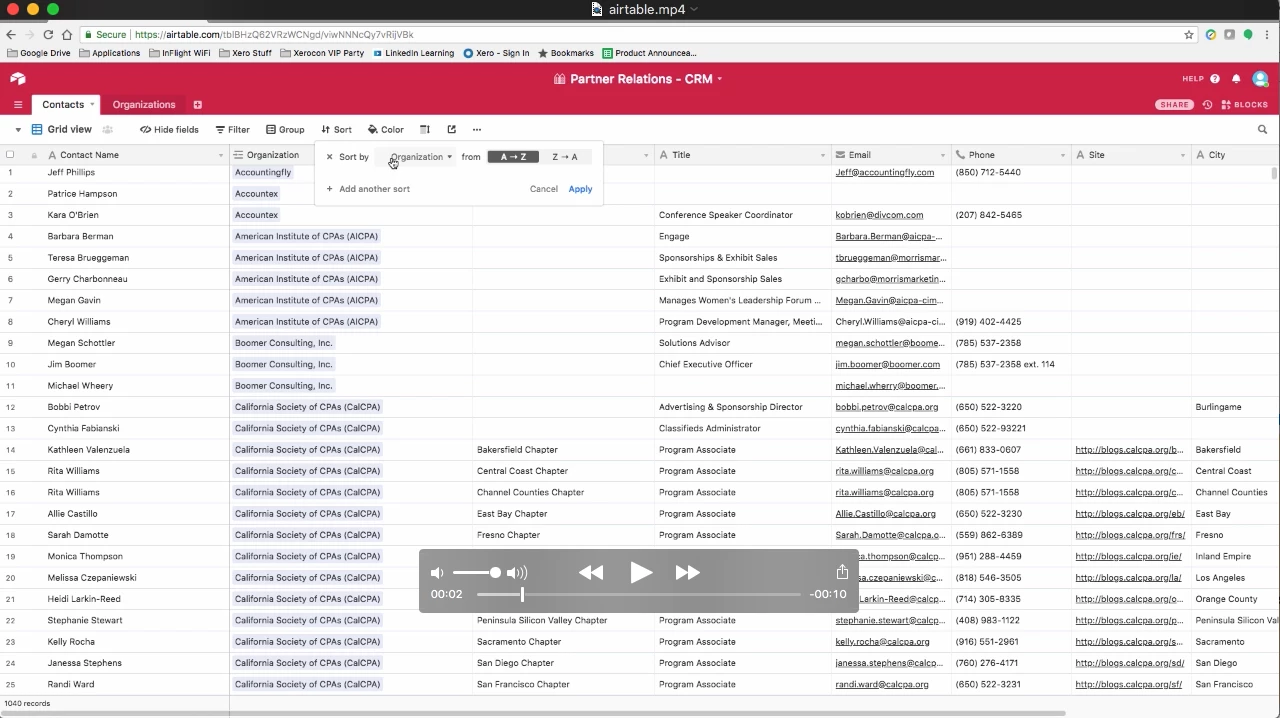
Task: Expand the Contact Name column menu
Action: tap(220, 155)
